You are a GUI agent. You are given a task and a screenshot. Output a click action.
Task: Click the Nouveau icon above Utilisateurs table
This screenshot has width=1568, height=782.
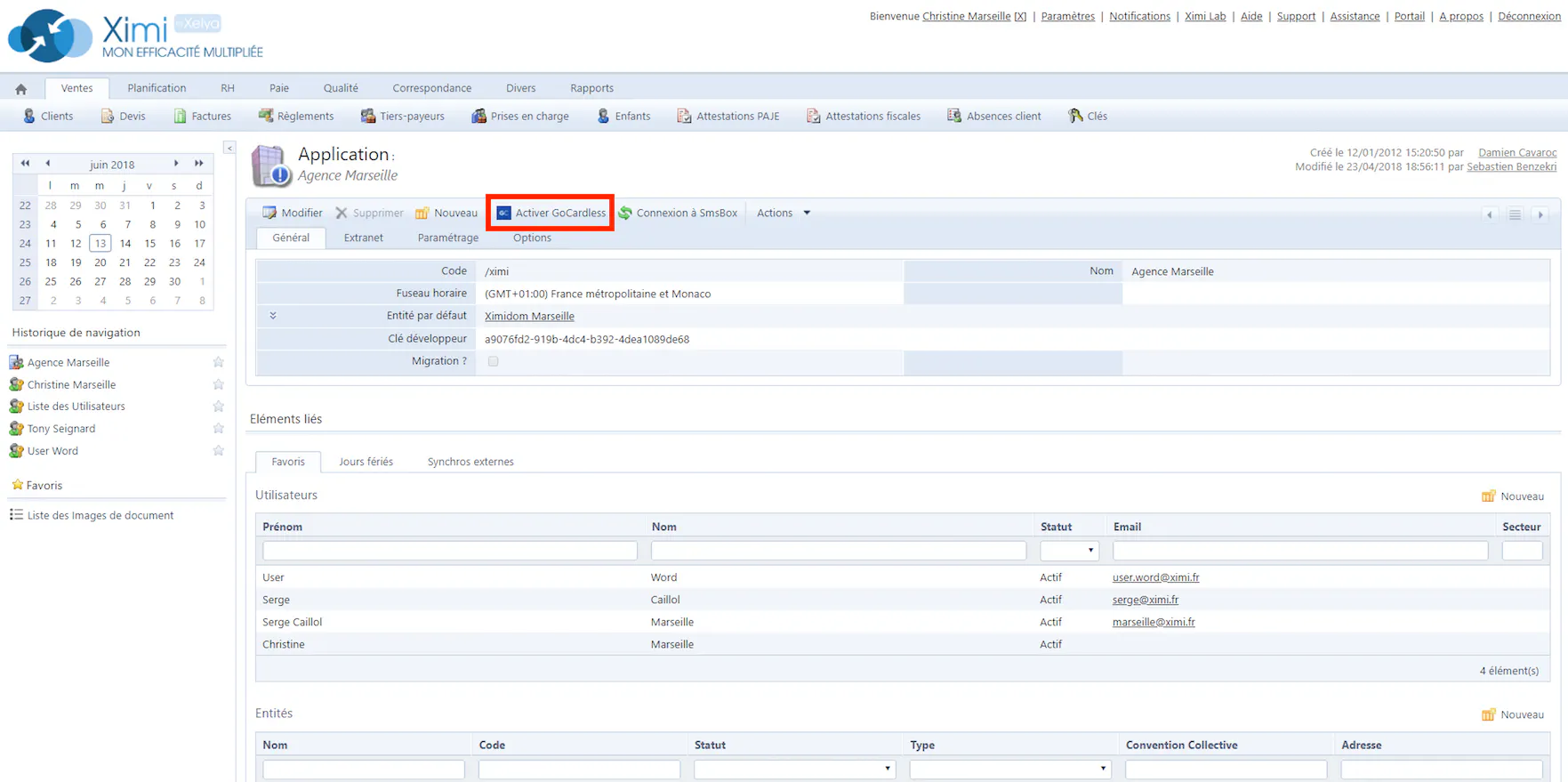(1488, 496)
